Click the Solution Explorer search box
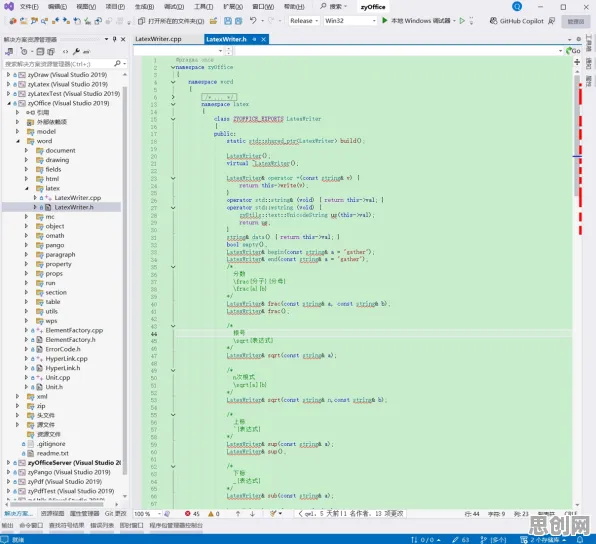This screenshot has height=544, width=596. pos(61,64)
